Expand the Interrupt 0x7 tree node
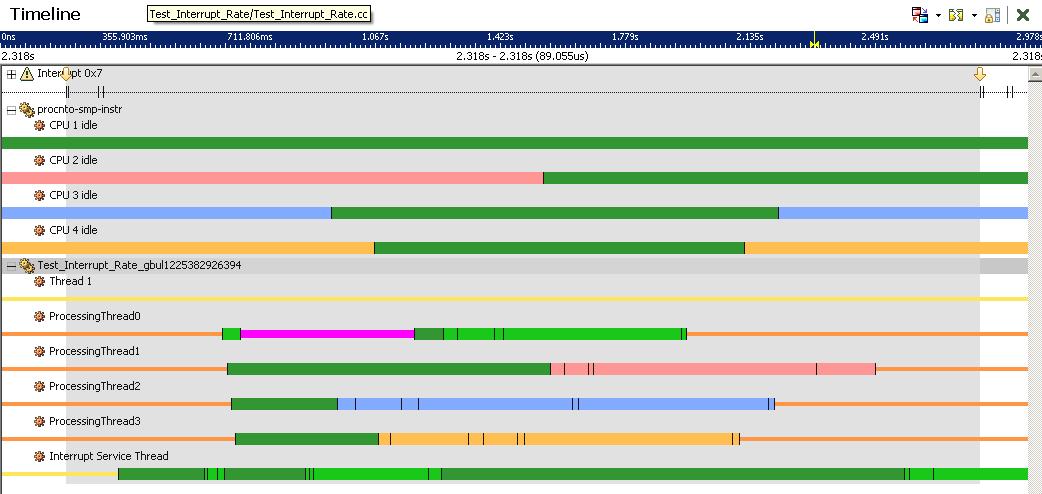This screenshot has height=494, width=1042. tap(11, 74)
